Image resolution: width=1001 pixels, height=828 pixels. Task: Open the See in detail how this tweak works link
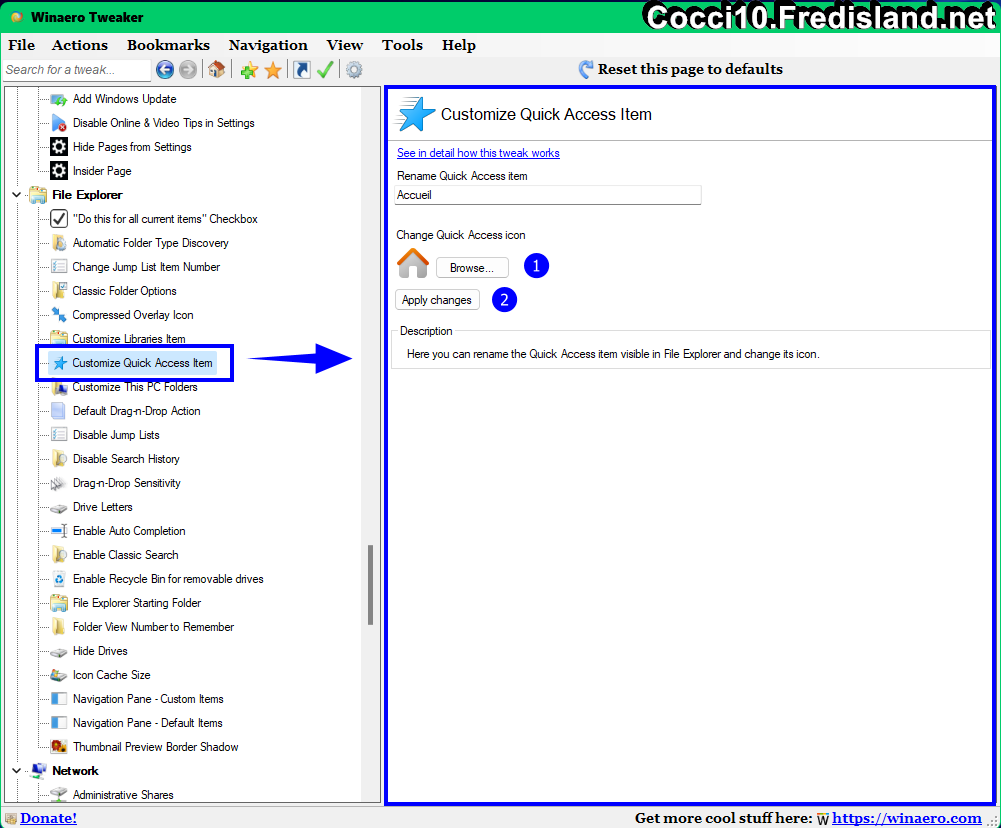478,153
